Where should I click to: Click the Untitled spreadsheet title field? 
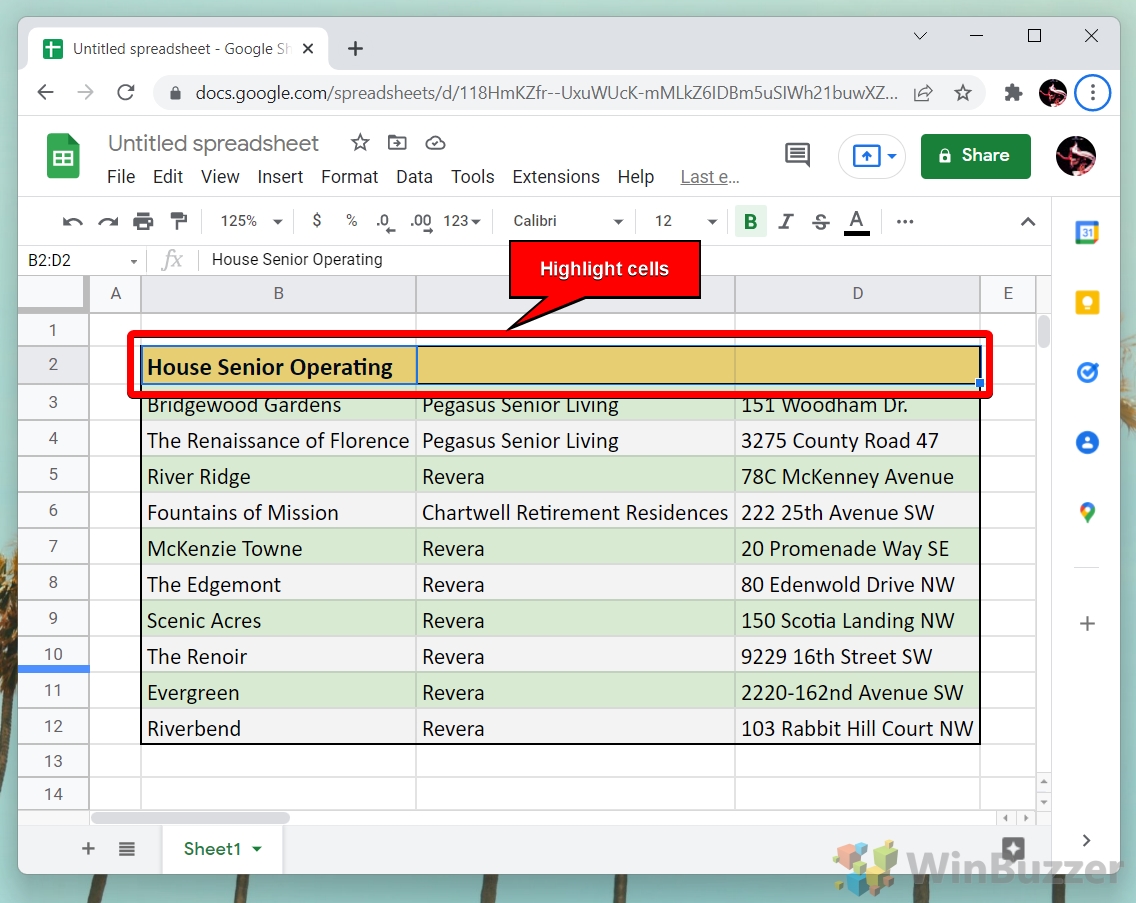tap(213, 143)
